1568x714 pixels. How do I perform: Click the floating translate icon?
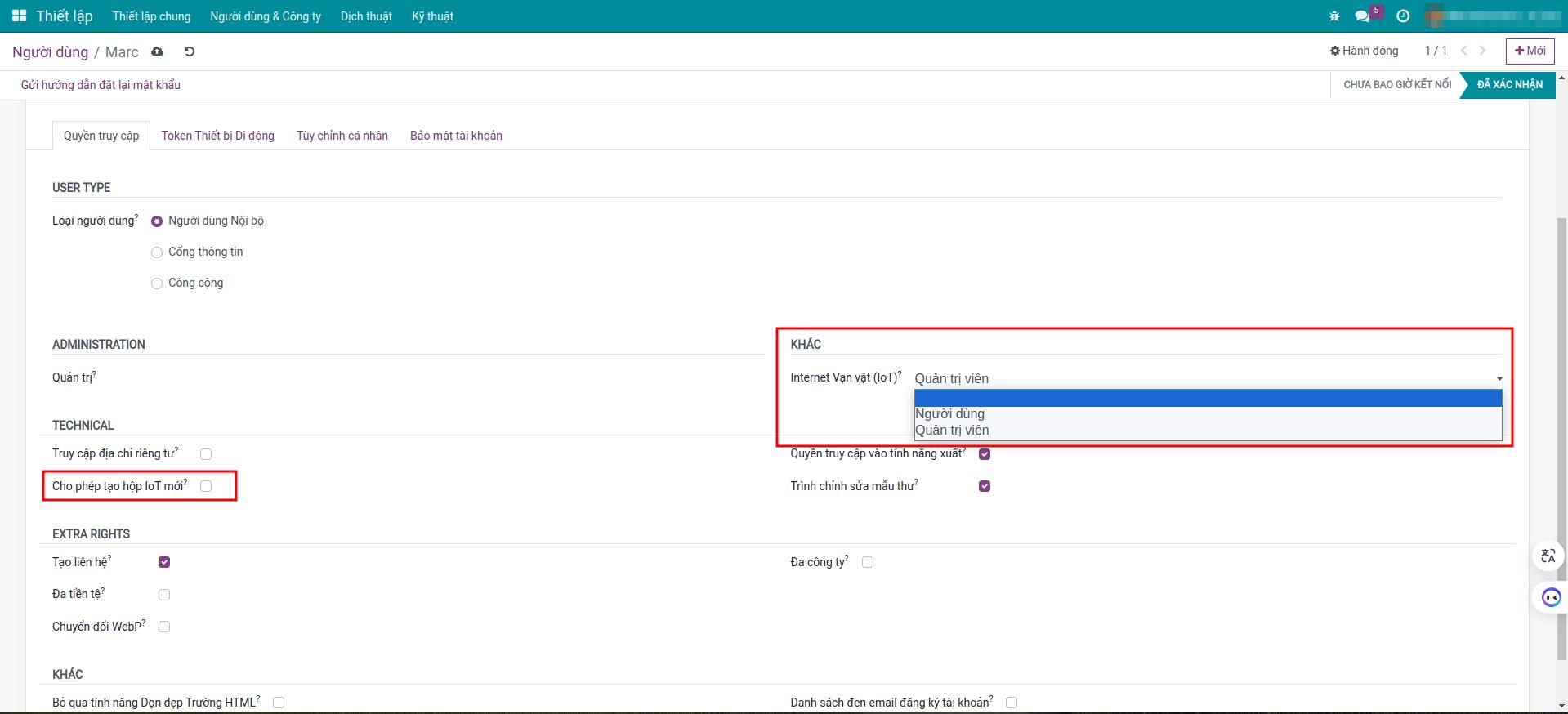(x=1548, y=556)
